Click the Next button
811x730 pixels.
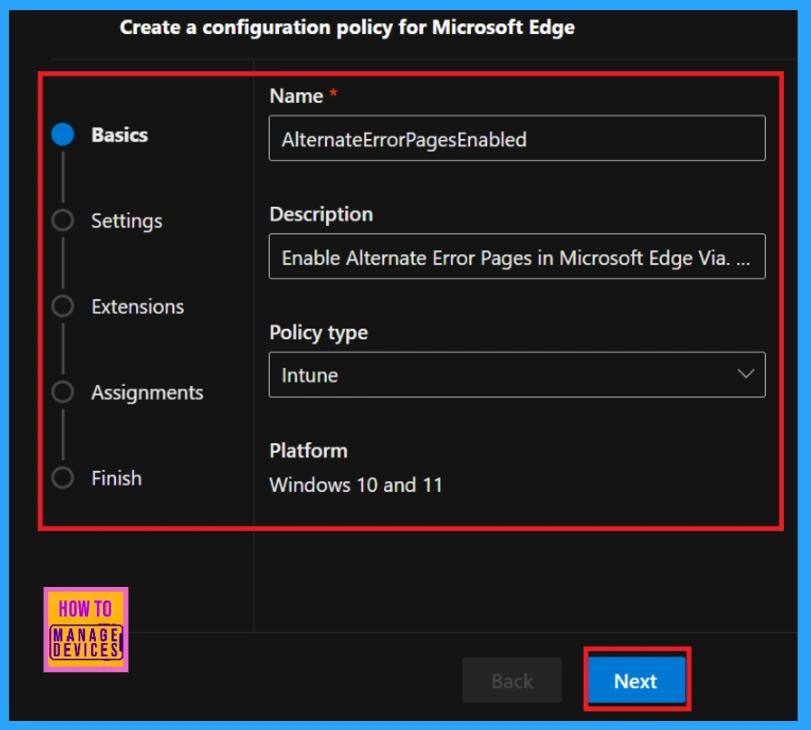click(637, 680)
